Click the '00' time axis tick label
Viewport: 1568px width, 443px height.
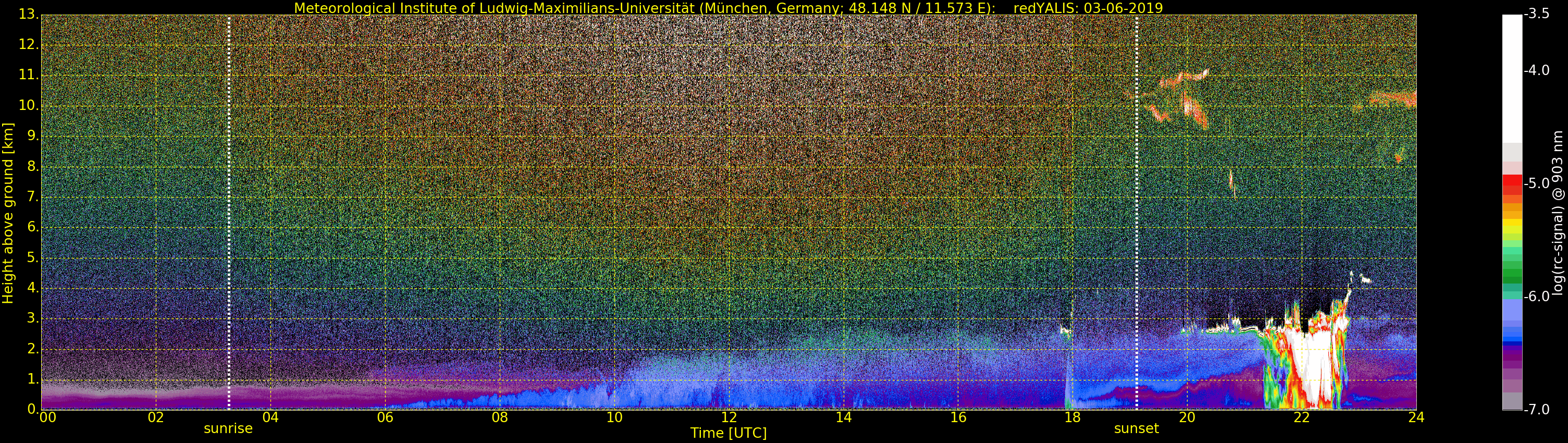tap(47, 417)
